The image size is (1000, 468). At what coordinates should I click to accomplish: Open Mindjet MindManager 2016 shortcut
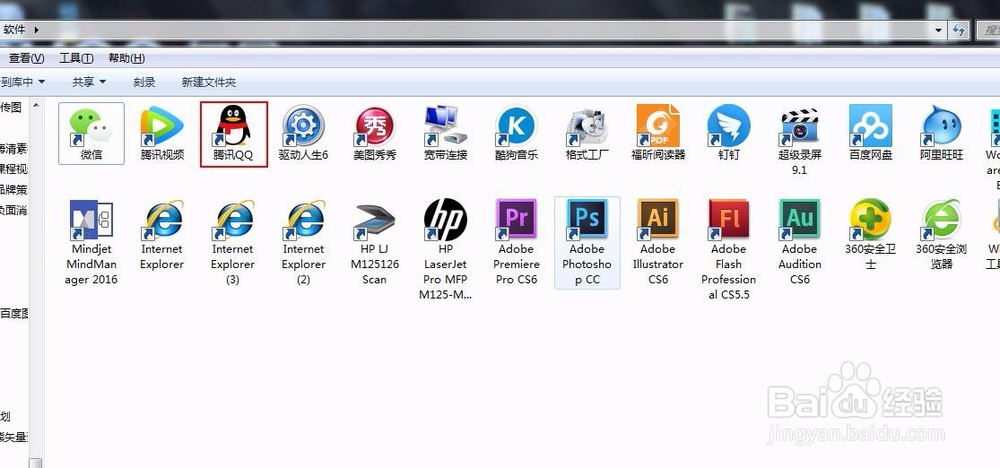91,242
